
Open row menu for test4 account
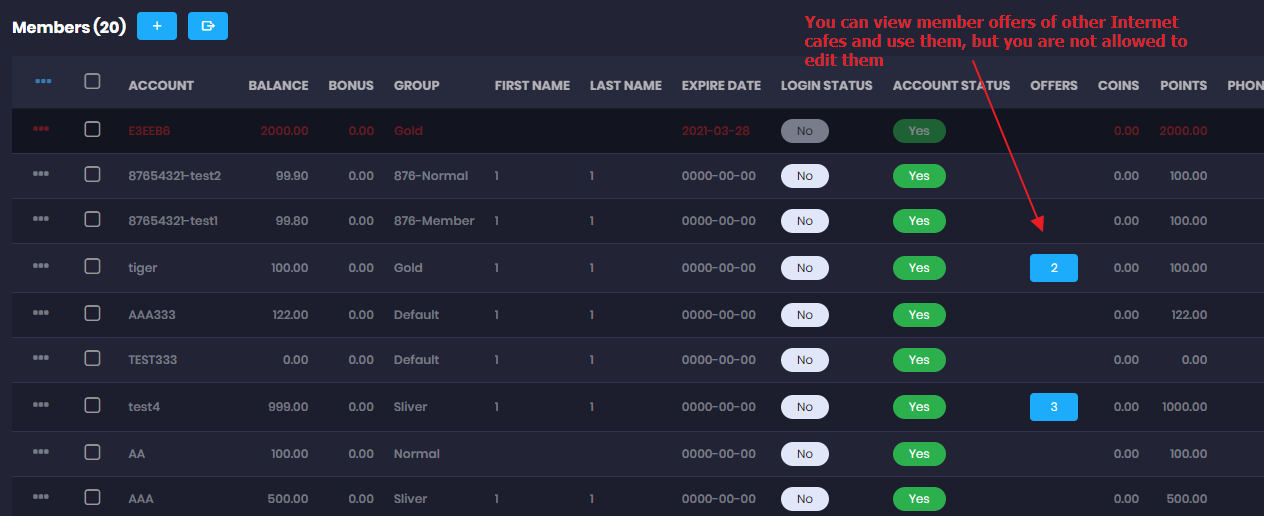[41, 405]
